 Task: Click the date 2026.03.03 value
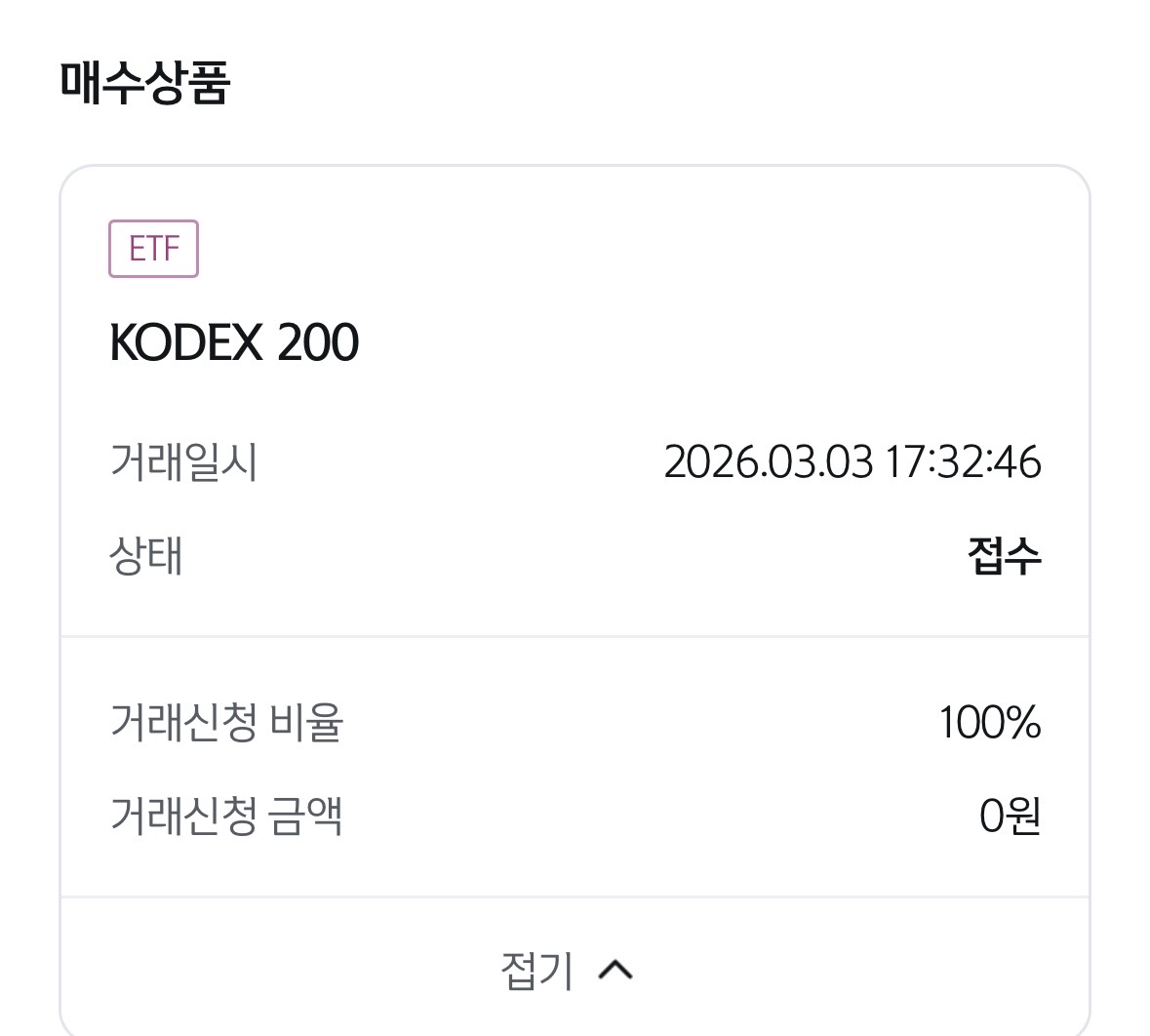click(x=768, y=461)
